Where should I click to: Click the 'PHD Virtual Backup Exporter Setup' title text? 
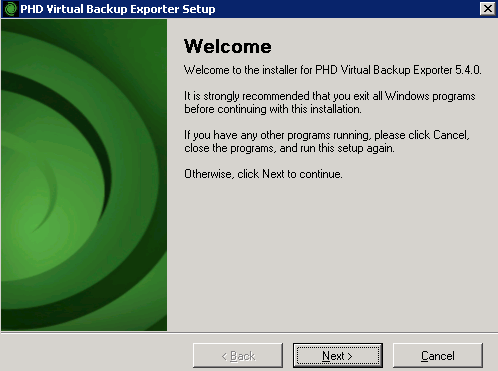pos(118,9)
